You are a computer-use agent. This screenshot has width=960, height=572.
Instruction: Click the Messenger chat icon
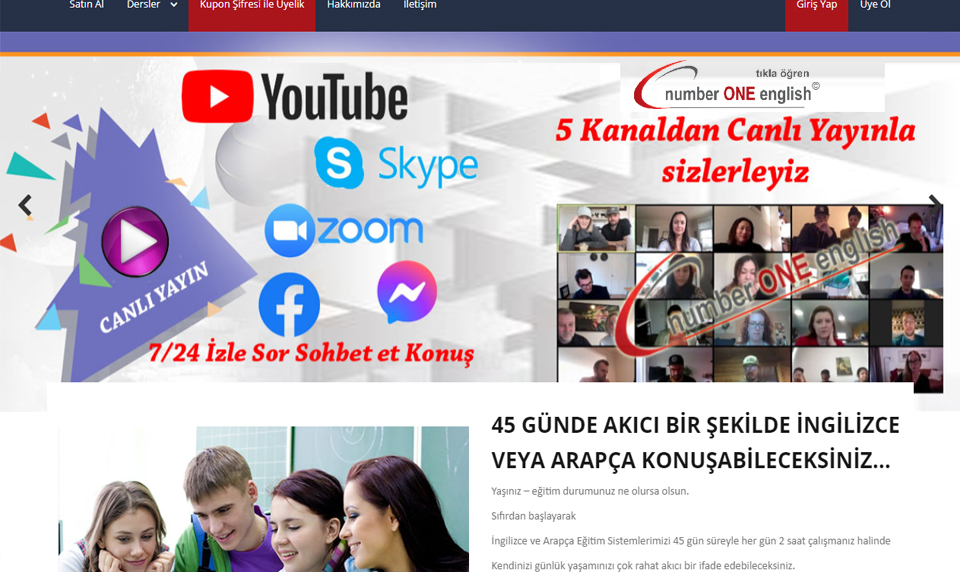tap(407, 292)
